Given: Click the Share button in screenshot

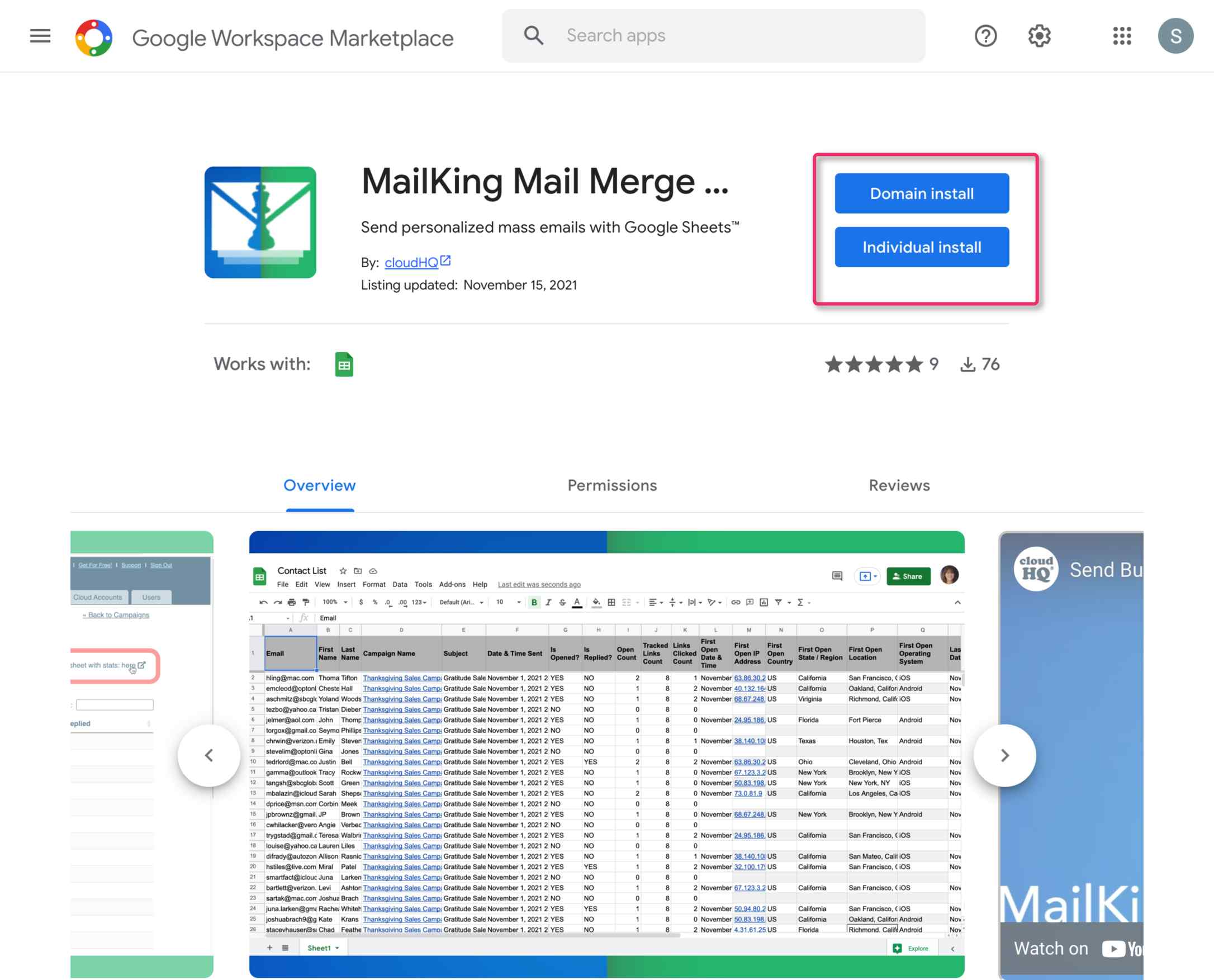Looking at the screenshot, I should point(908,576).
